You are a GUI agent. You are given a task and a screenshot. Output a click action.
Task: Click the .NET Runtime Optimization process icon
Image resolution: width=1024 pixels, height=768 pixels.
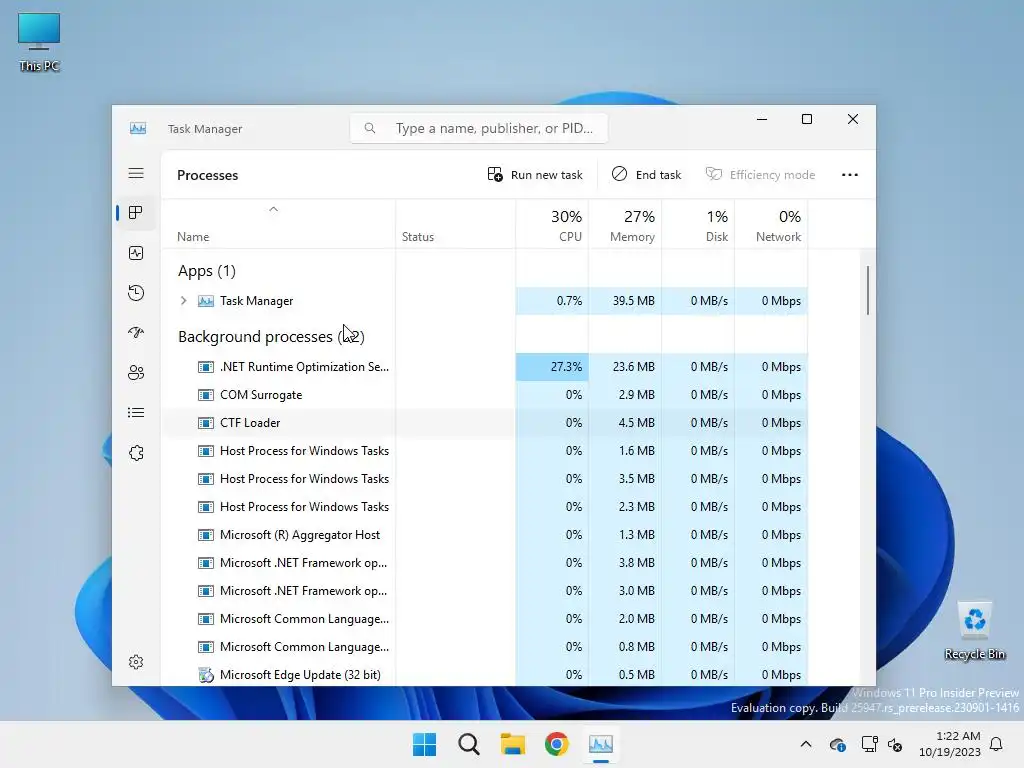tap(206, 367)
